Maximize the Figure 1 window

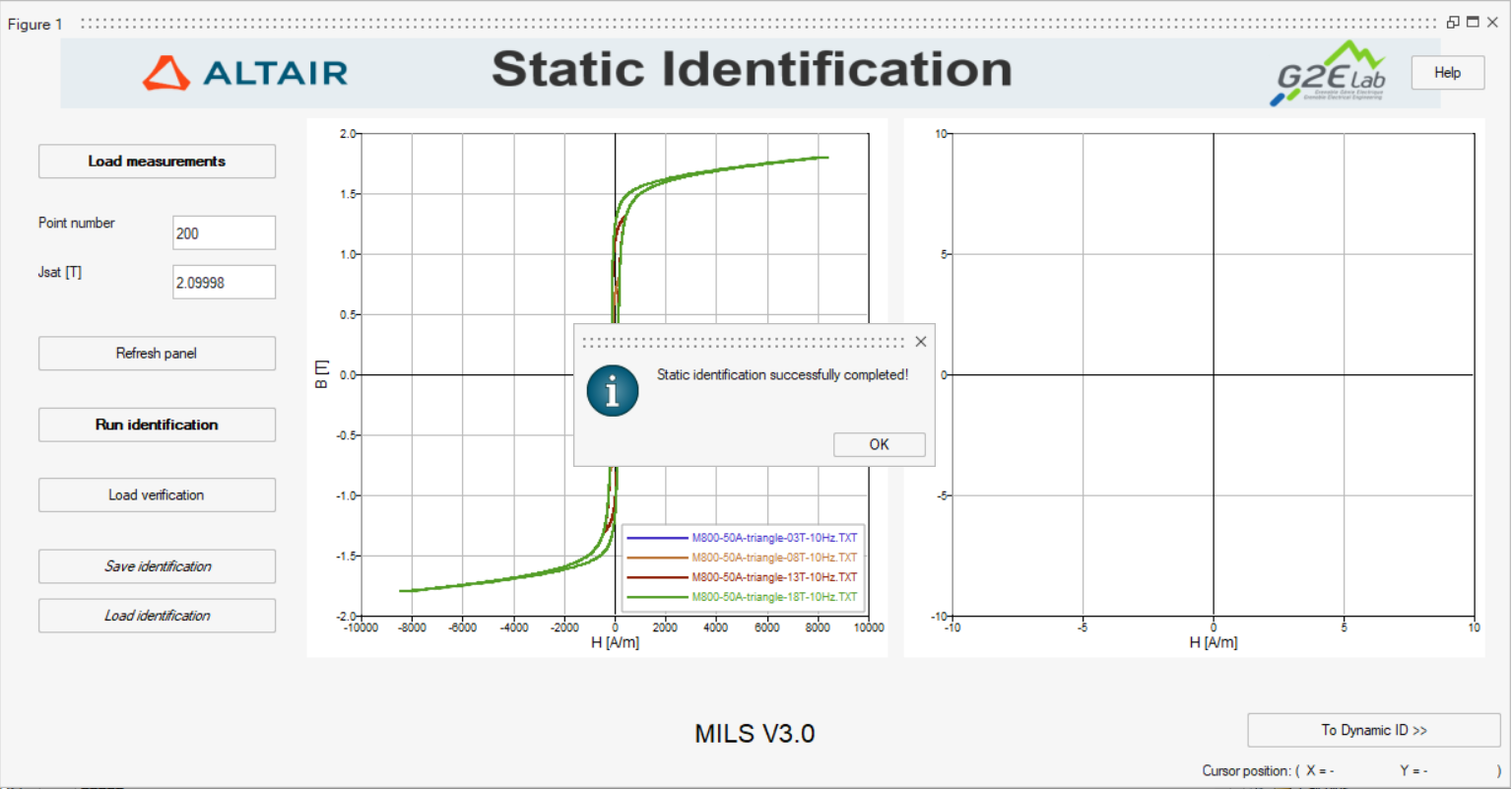1473,23
